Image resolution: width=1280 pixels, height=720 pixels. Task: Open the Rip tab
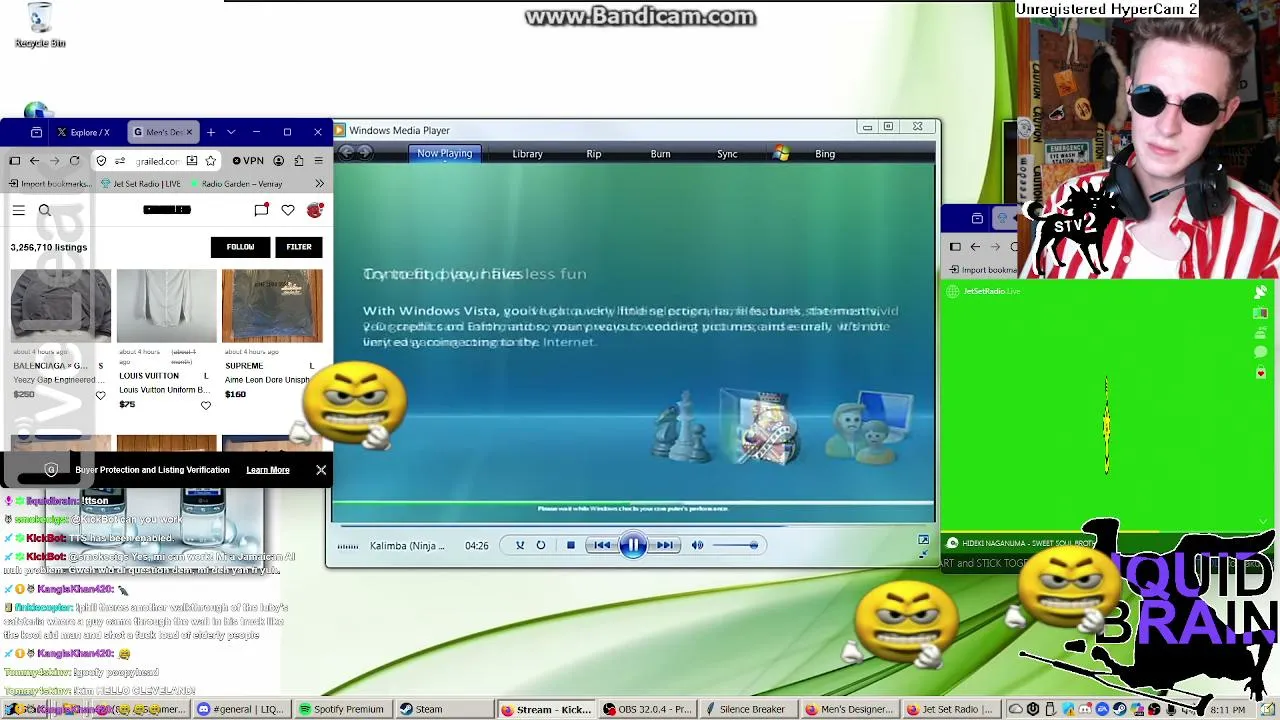tap(594, 154)
